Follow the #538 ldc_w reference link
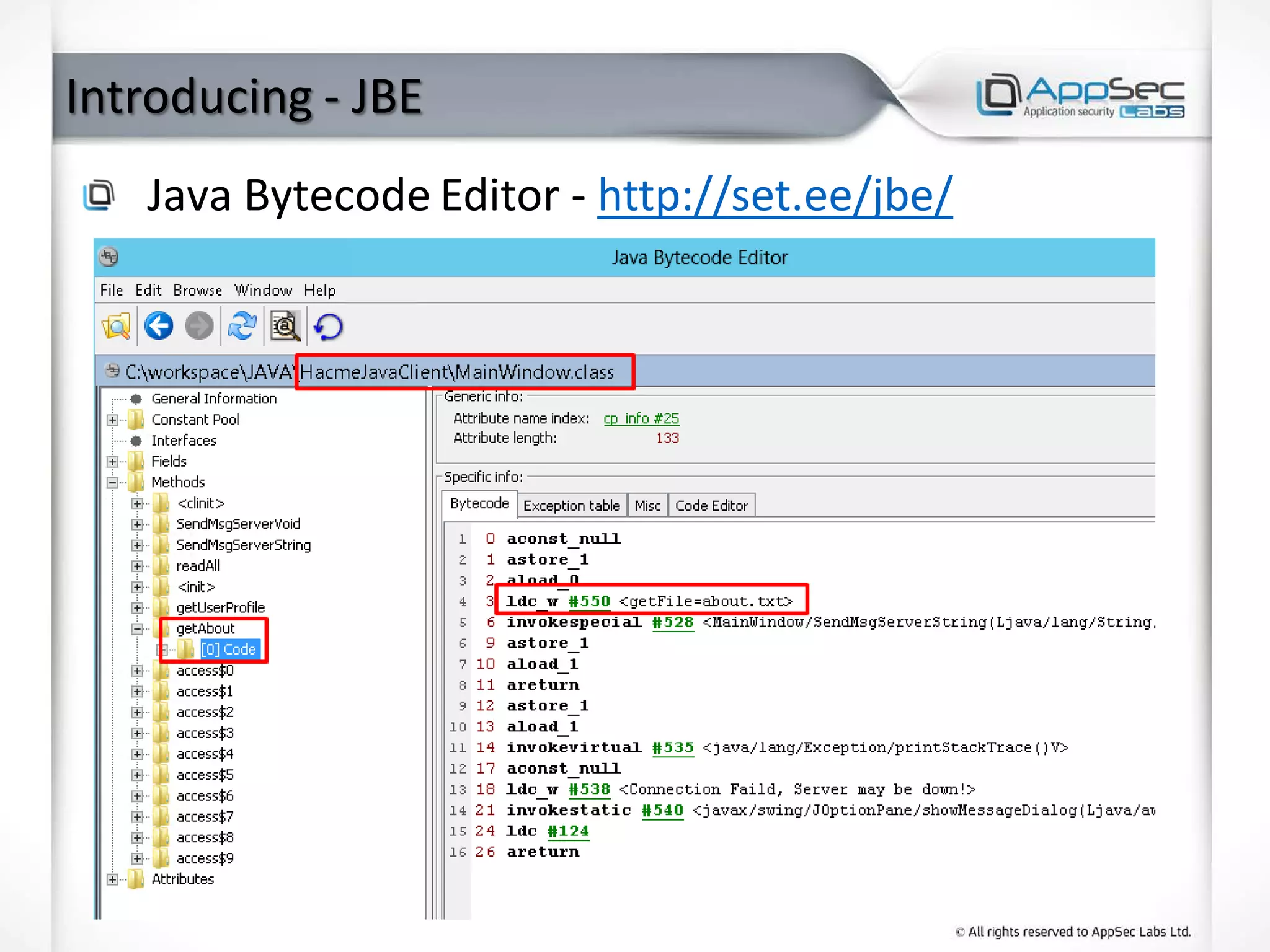 [589, 789]
